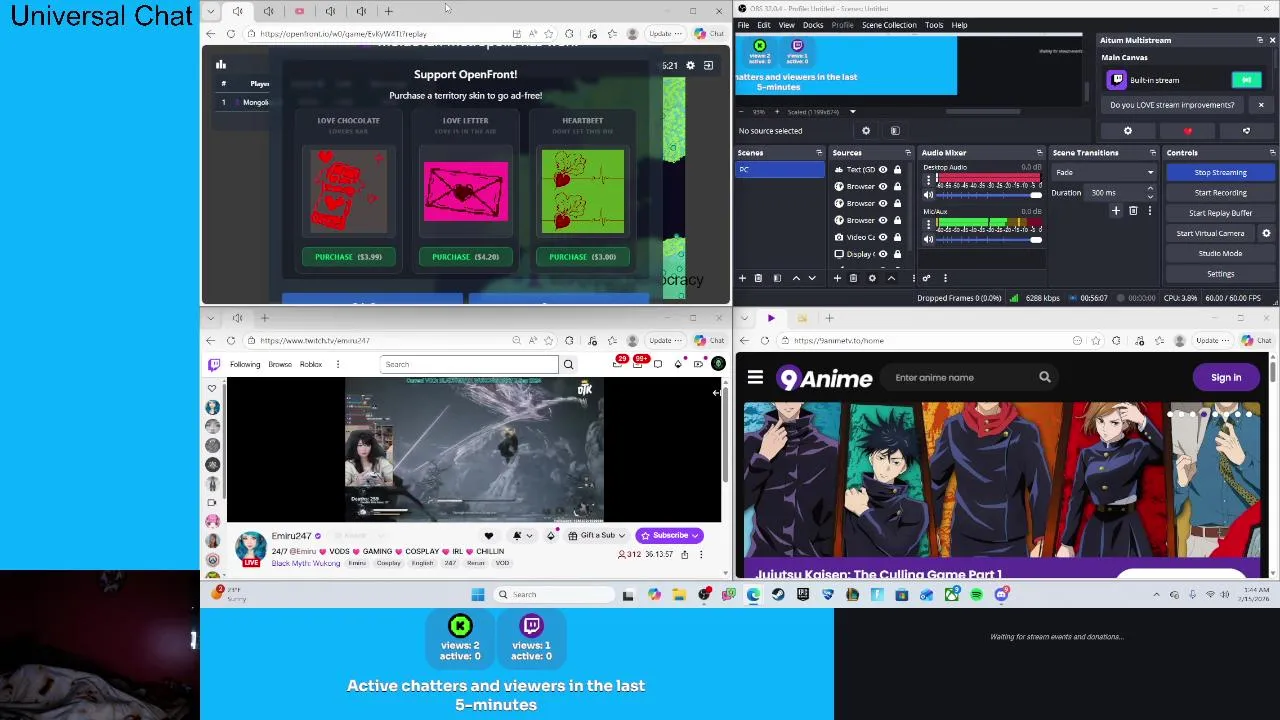The height and width of the screenshot is (720, 1280).
Task: Open Spotify from the Windows taskbar
Action: (976, 595)
